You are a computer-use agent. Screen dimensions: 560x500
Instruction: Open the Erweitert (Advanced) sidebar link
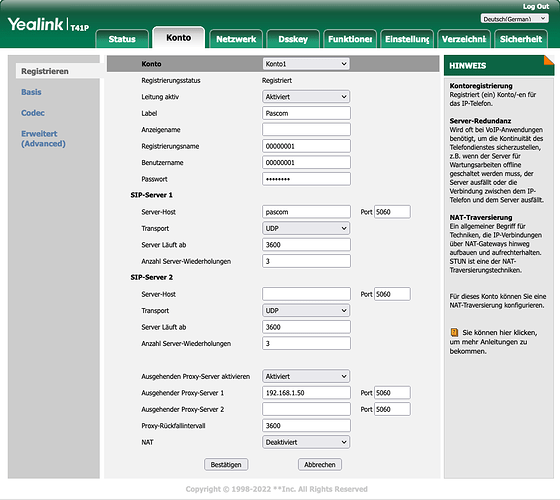click(43, 139)
